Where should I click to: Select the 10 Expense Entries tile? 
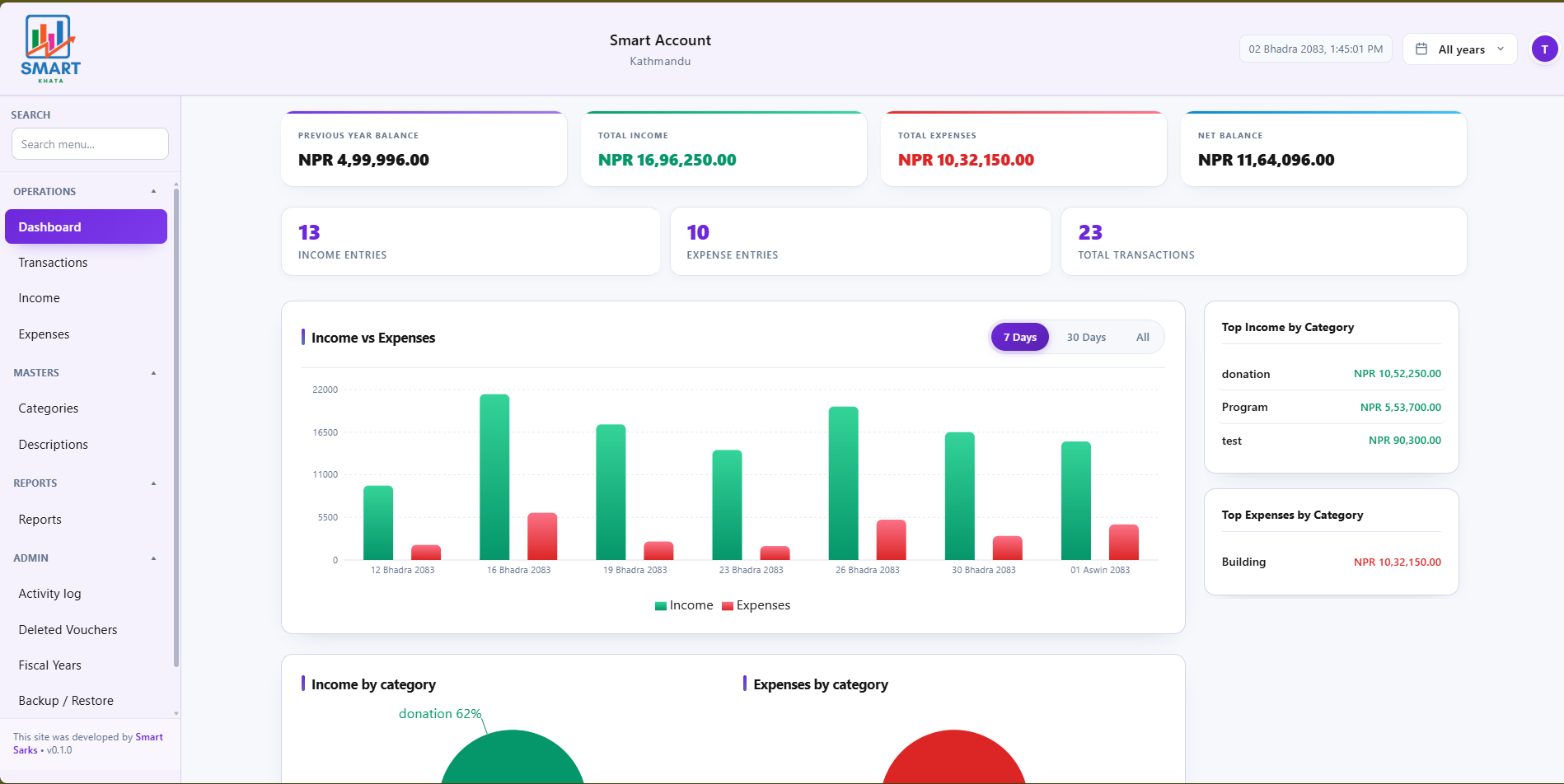pos(860,241)
